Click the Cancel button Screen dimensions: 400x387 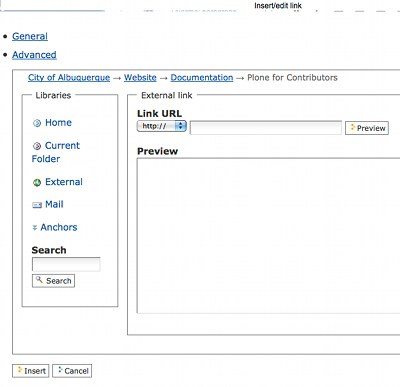72,371
